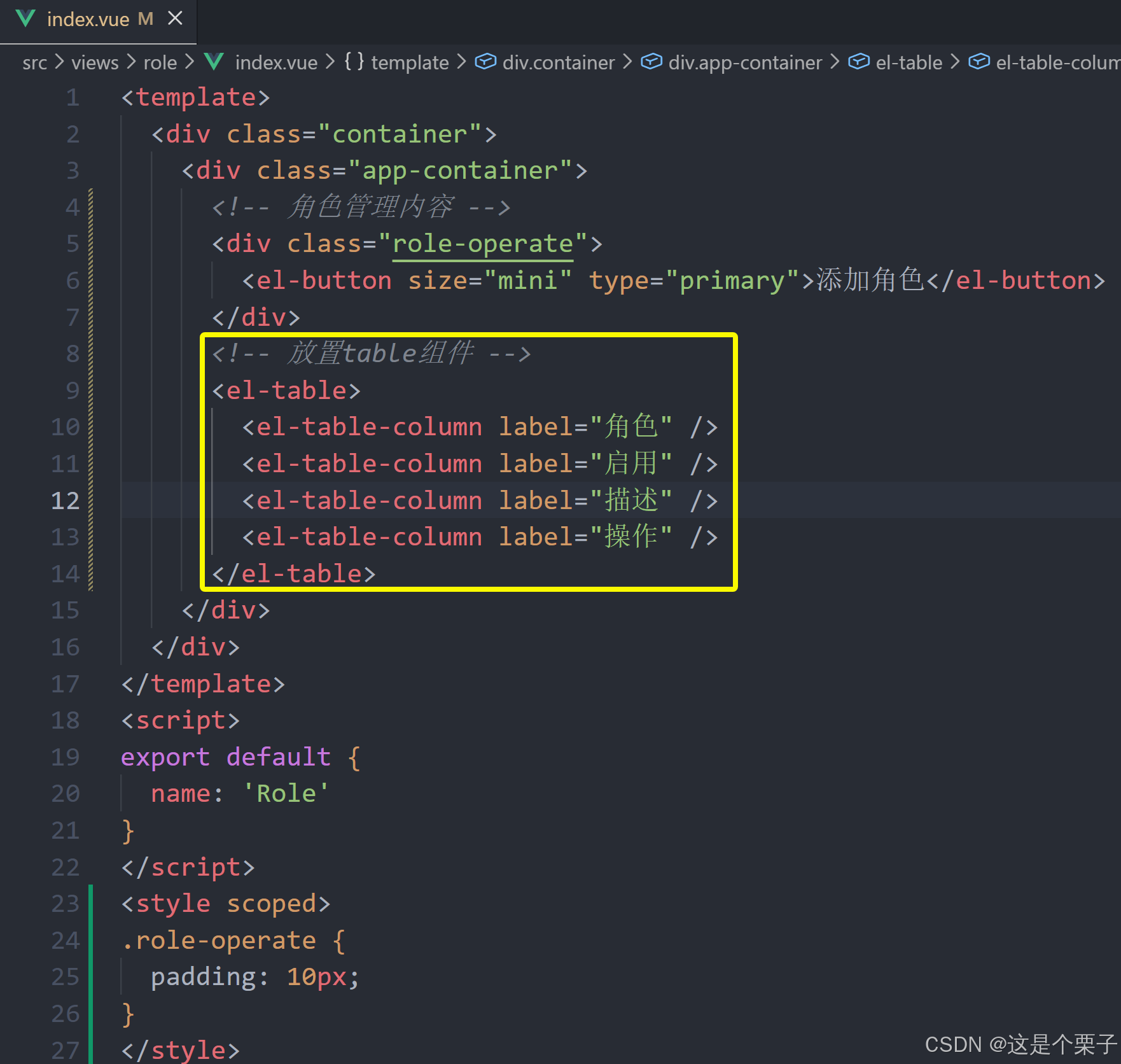Click line number 1 in the gutter
The height and width of the screenshot is (1064, 1121).
point(73,97)
